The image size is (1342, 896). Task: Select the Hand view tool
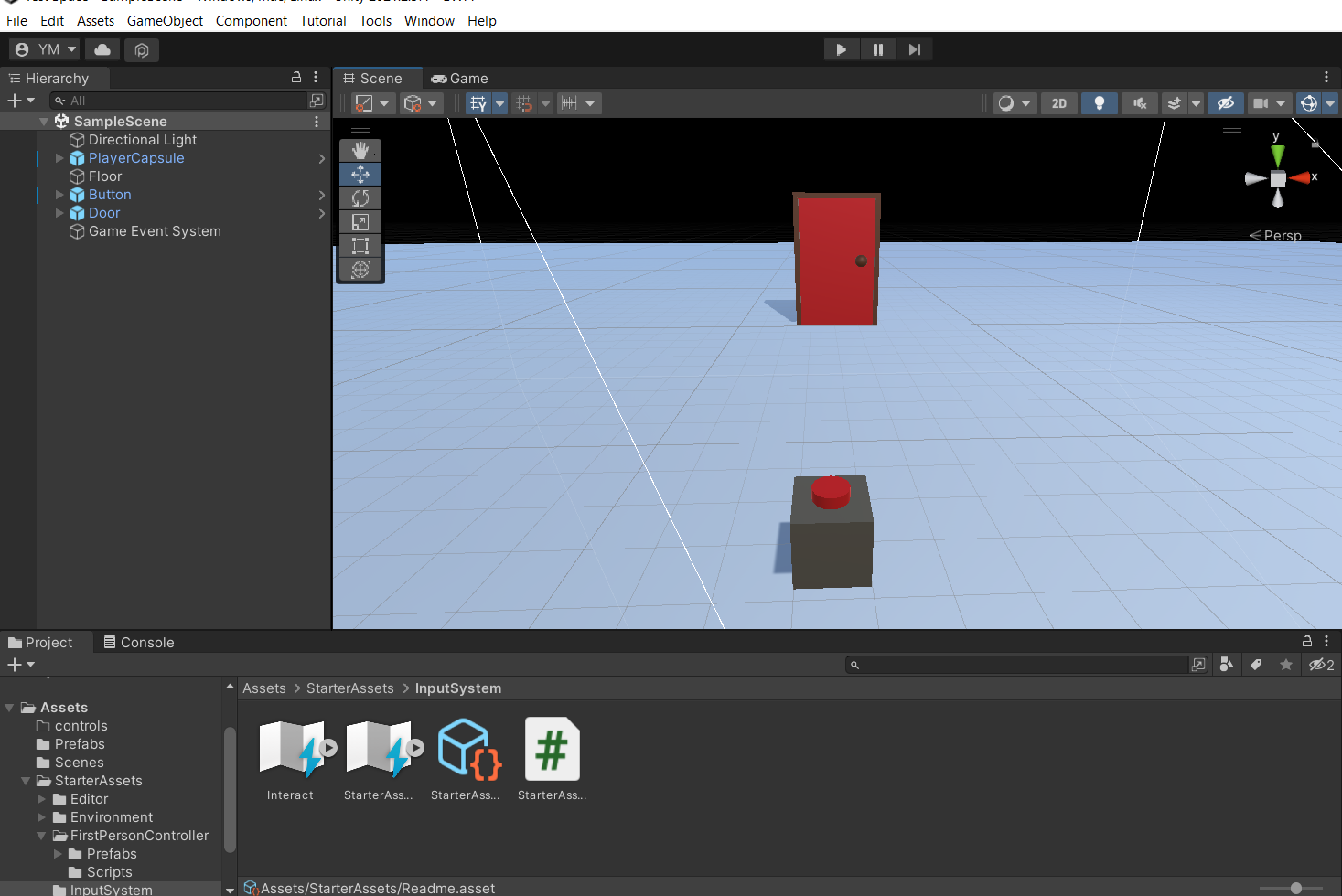pos(360,151)
